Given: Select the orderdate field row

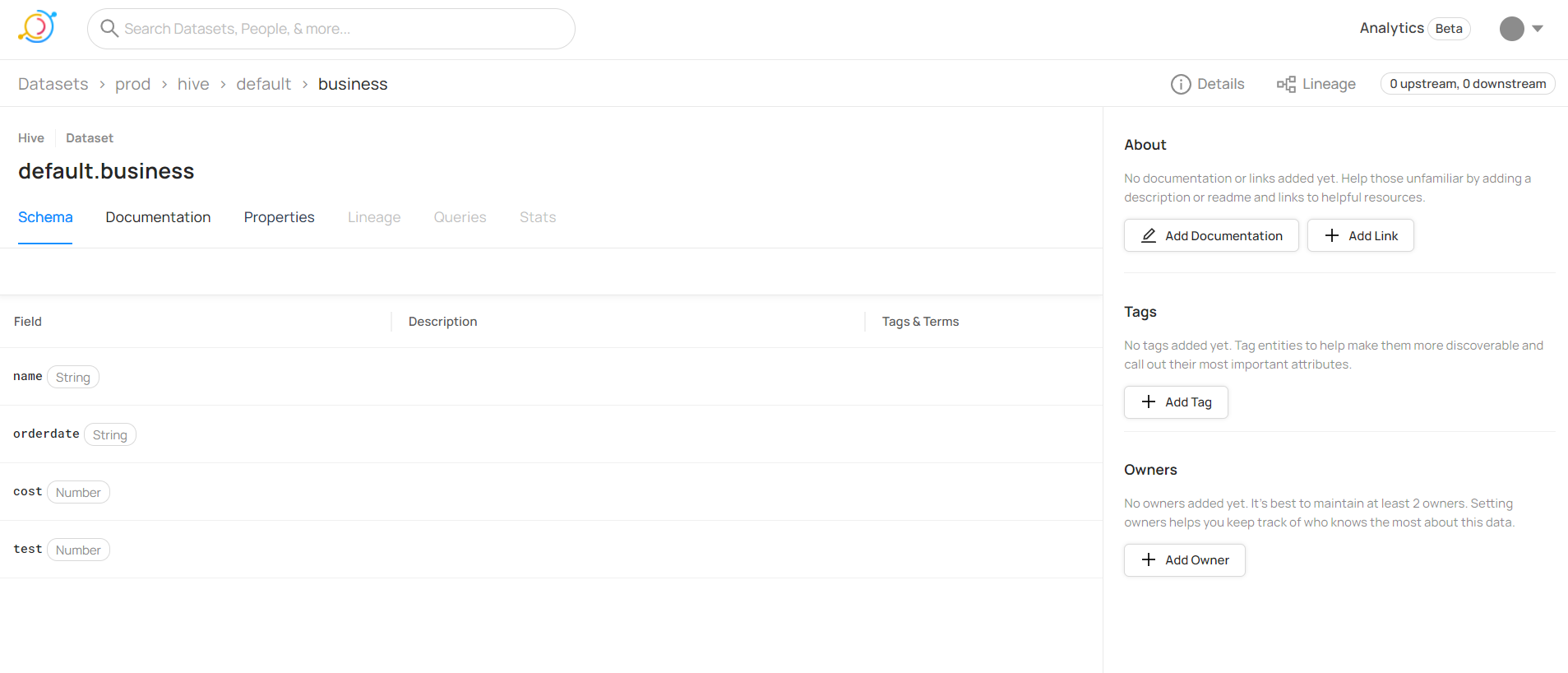Looking at the screenshot, I should pyautogui.click(x=551, y=434).
